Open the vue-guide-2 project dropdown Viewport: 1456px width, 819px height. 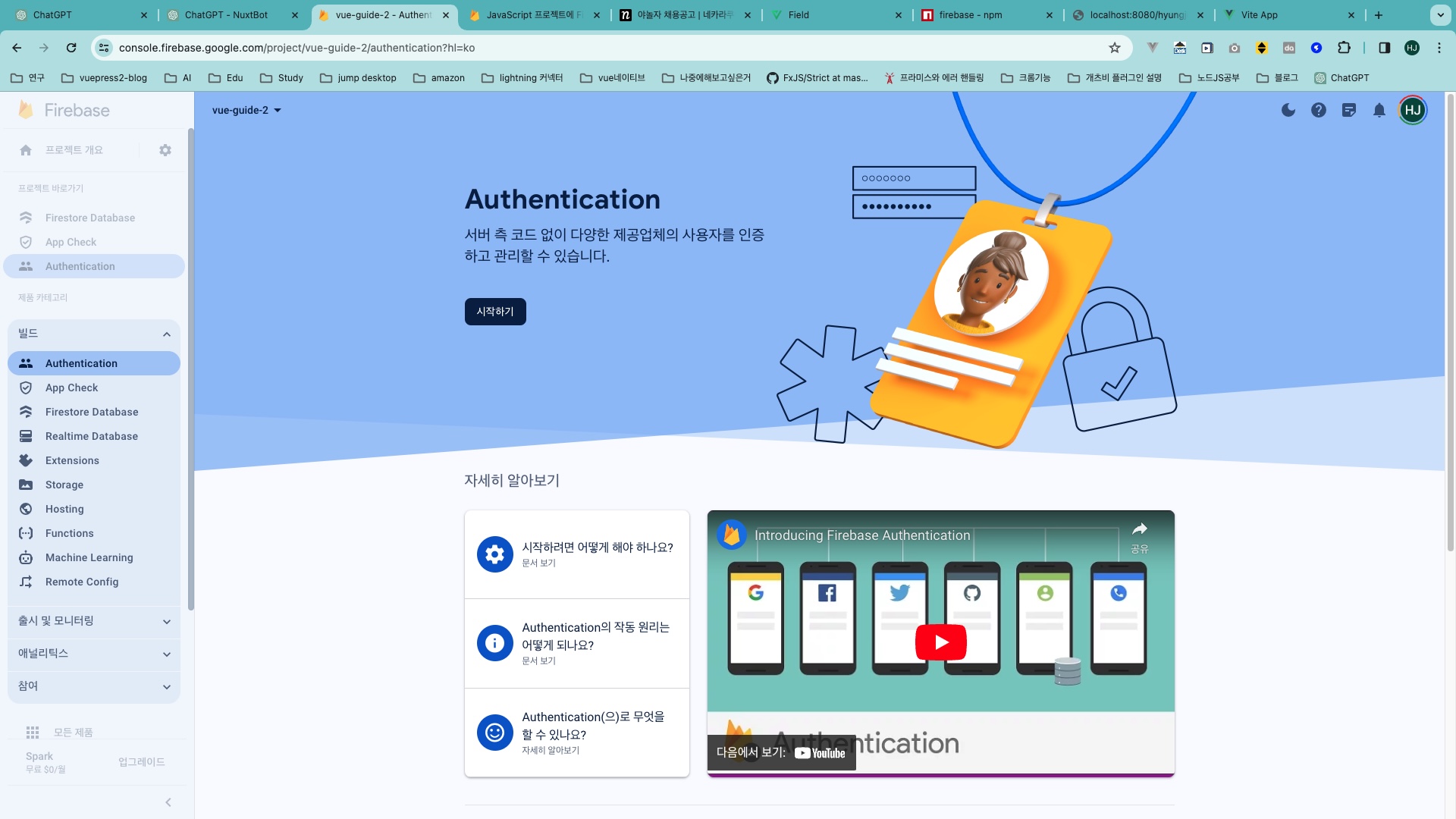click(246, 110)
